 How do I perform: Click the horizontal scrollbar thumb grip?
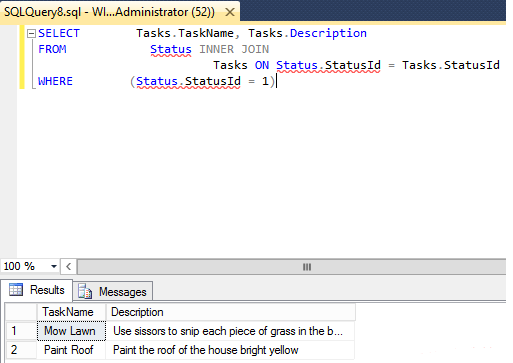click(307, 267)
